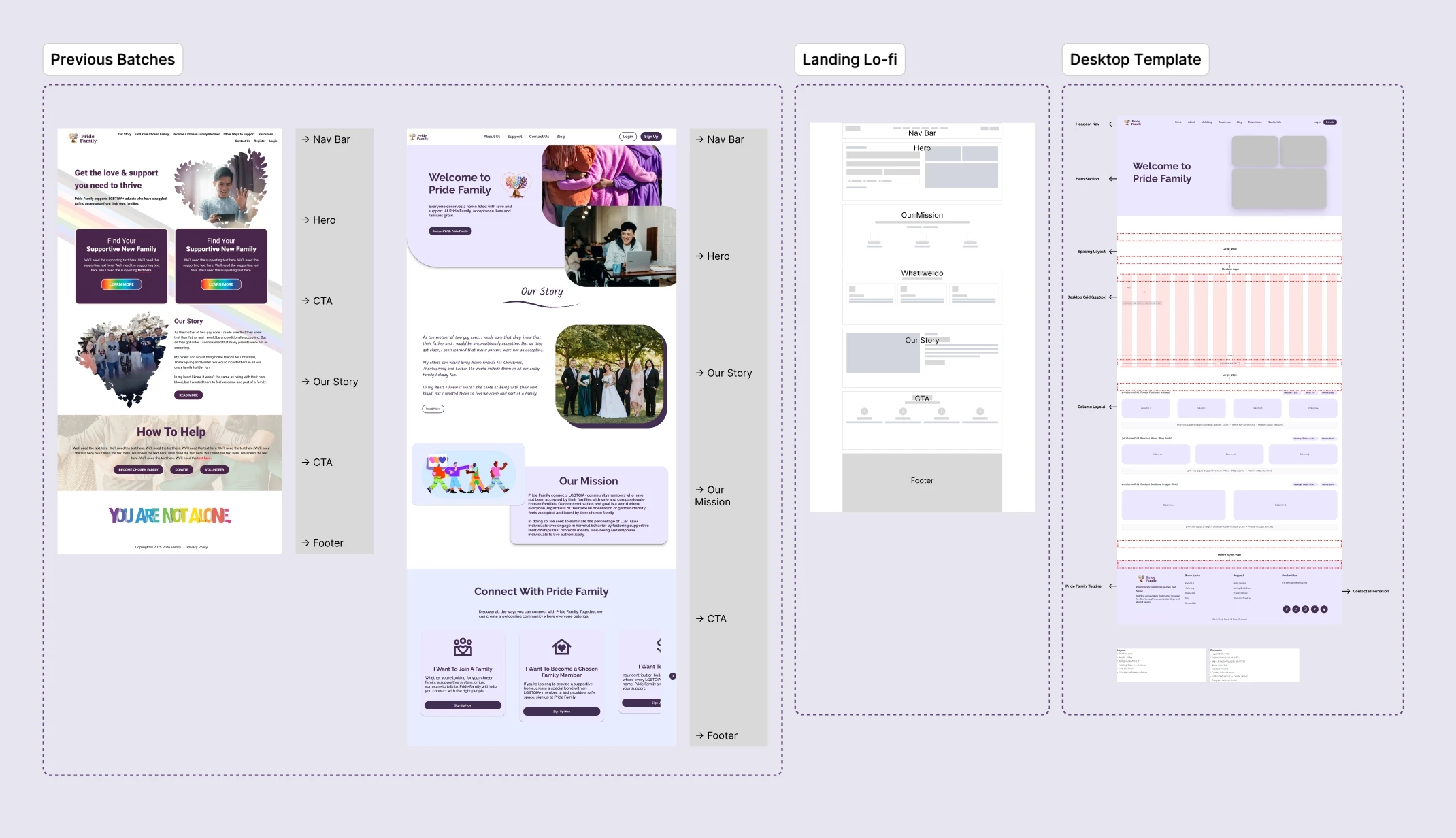This screenshot has height=838, width=1456.
Task: Click the Donate button in the Desktop Template header
Action: tap(1331, 122)
